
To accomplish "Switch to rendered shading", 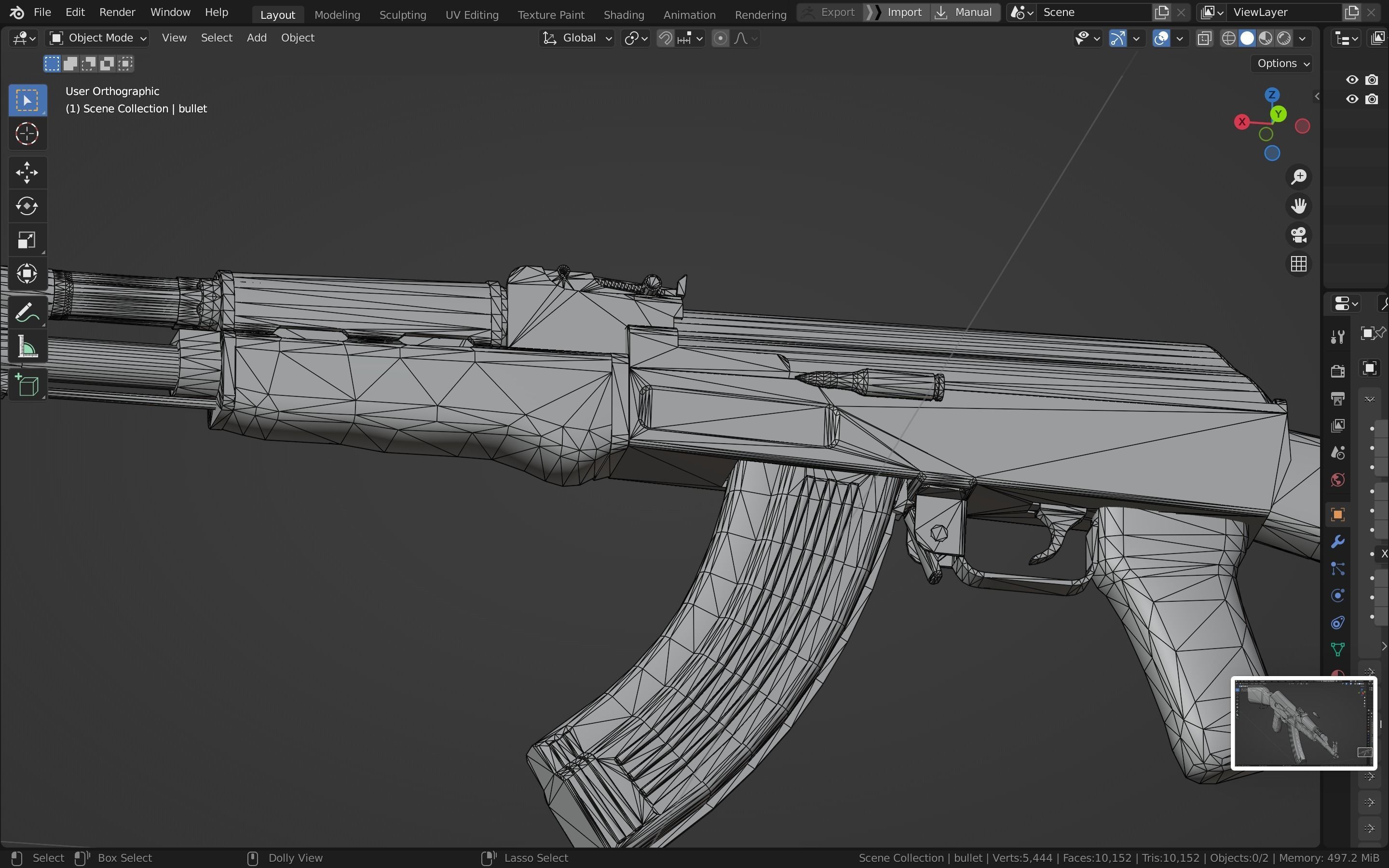I will 1284,39.
